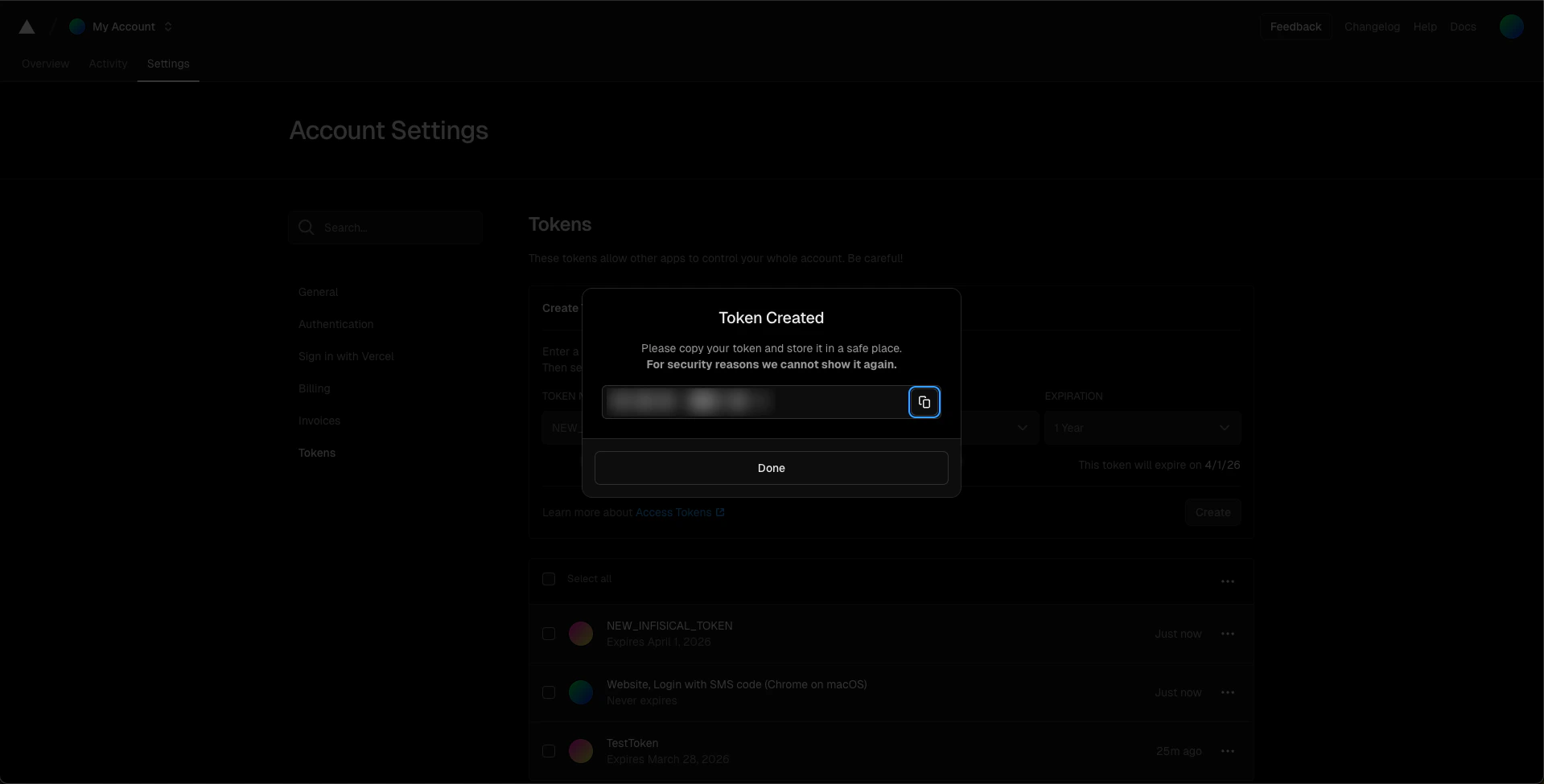Open the 1 Year expiration dropdown

(x=1143, y=428)
